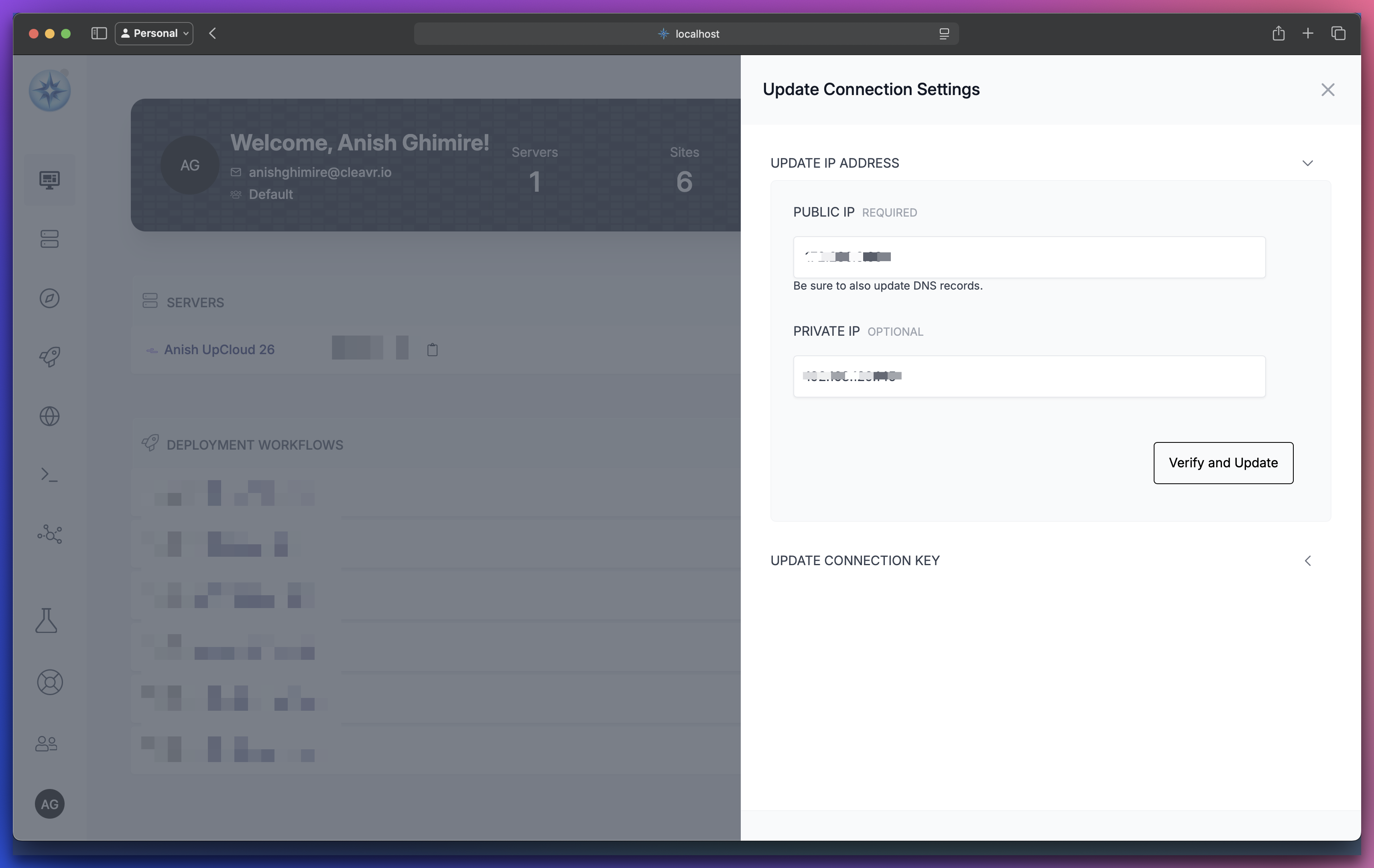This screenshot has width=1374, height=868.
Task: Open the Personal profile dropdown
Action: (x=154, y=33)
